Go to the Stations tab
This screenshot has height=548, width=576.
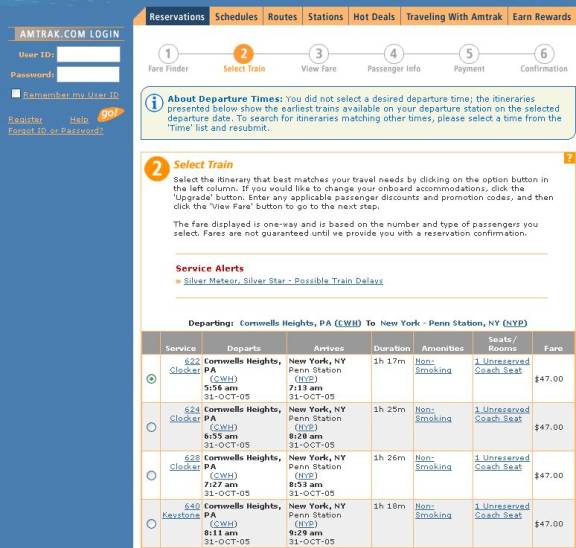click(325, 17)
